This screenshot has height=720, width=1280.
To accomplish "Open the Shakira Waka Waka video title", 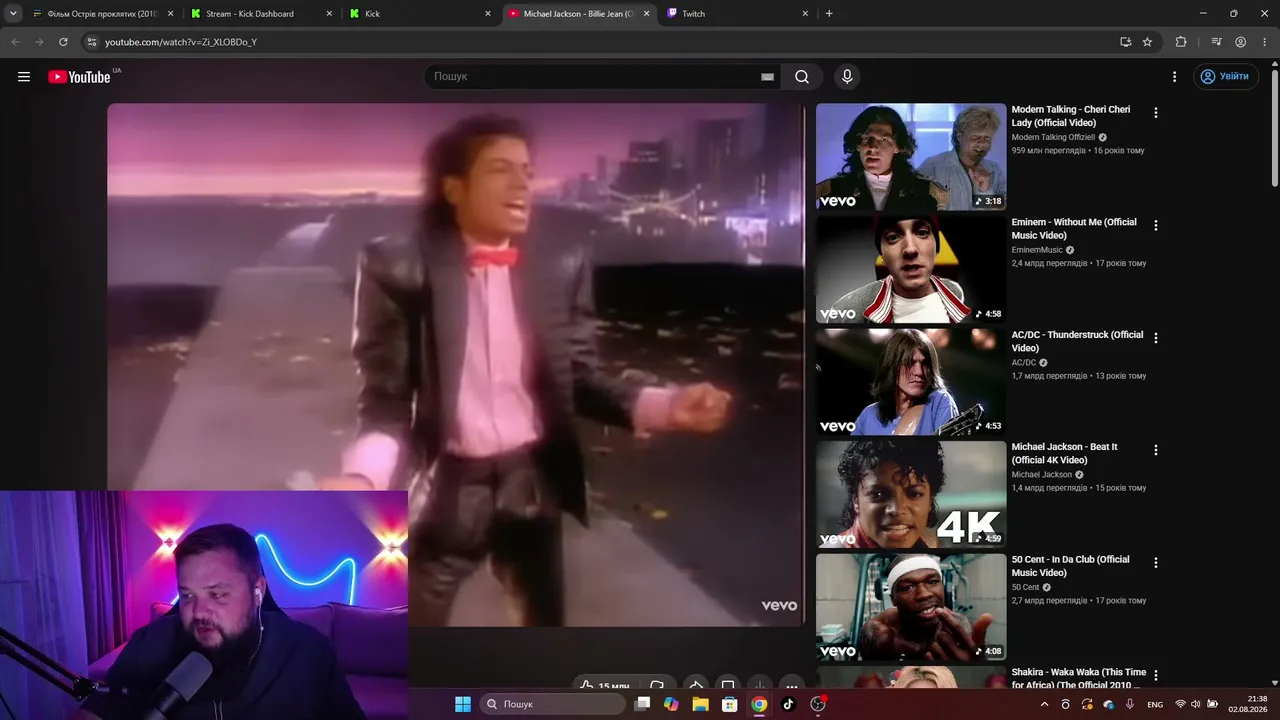I will [x=1079, y=679].
